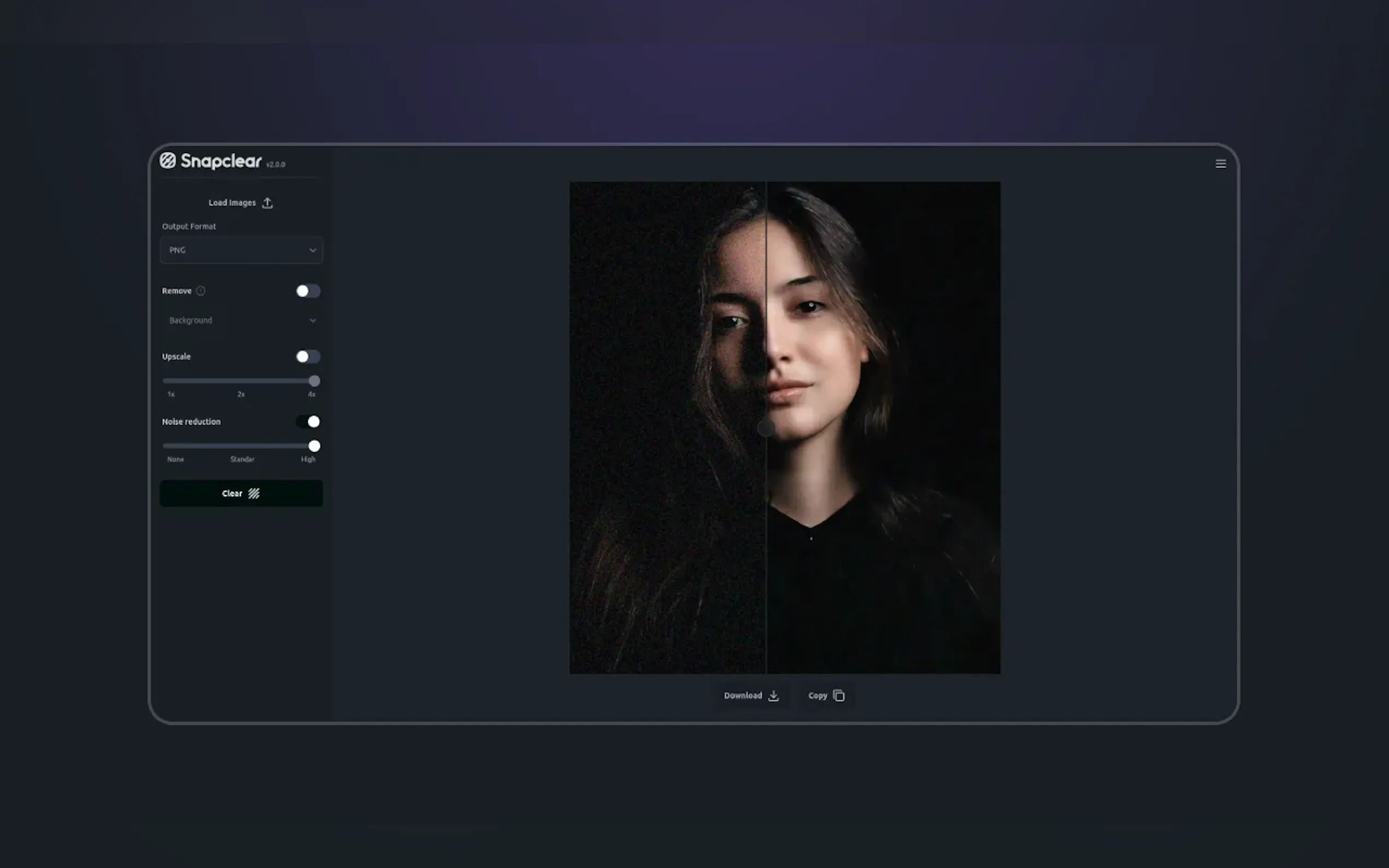Click the Output Format dropdown chevron
Viewport: 1389px width, 868px height.
pos(312,250)
